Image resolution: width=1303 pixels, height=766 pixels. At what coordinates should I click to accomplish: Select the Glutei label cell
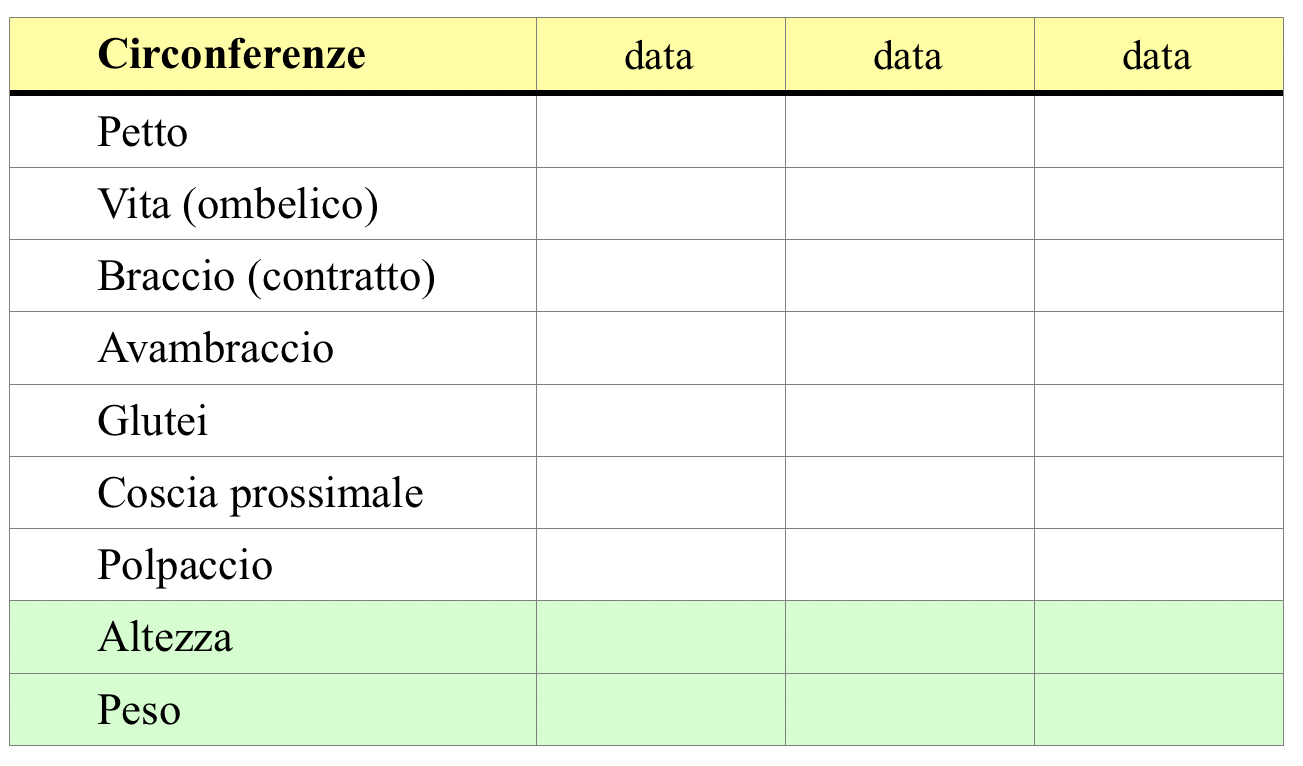click(x=153, y=420)
